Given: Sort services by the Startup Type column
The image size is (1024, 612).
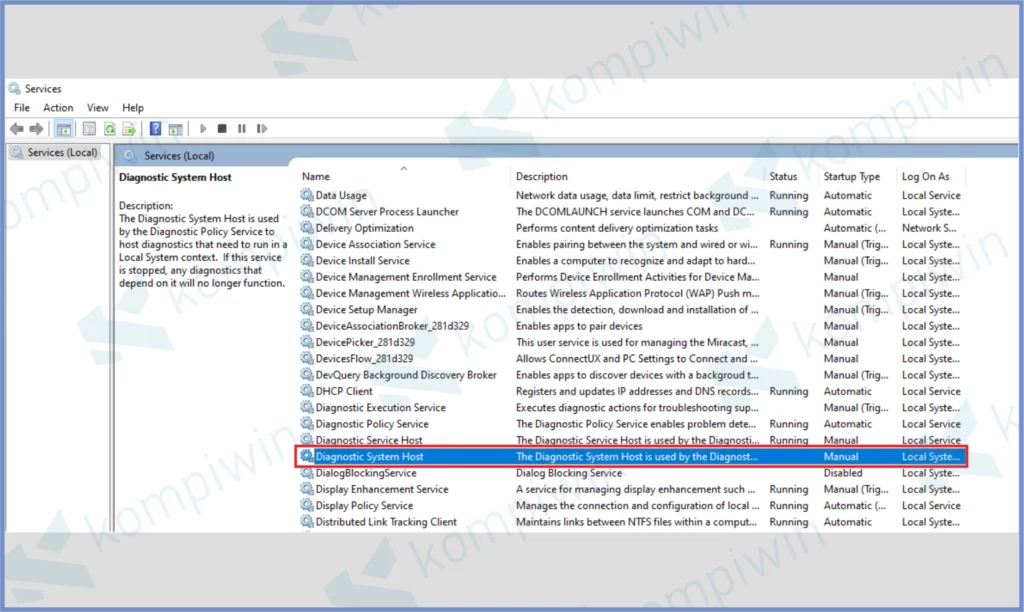Looking at the screenshot, I should click(x=851, y=177).
